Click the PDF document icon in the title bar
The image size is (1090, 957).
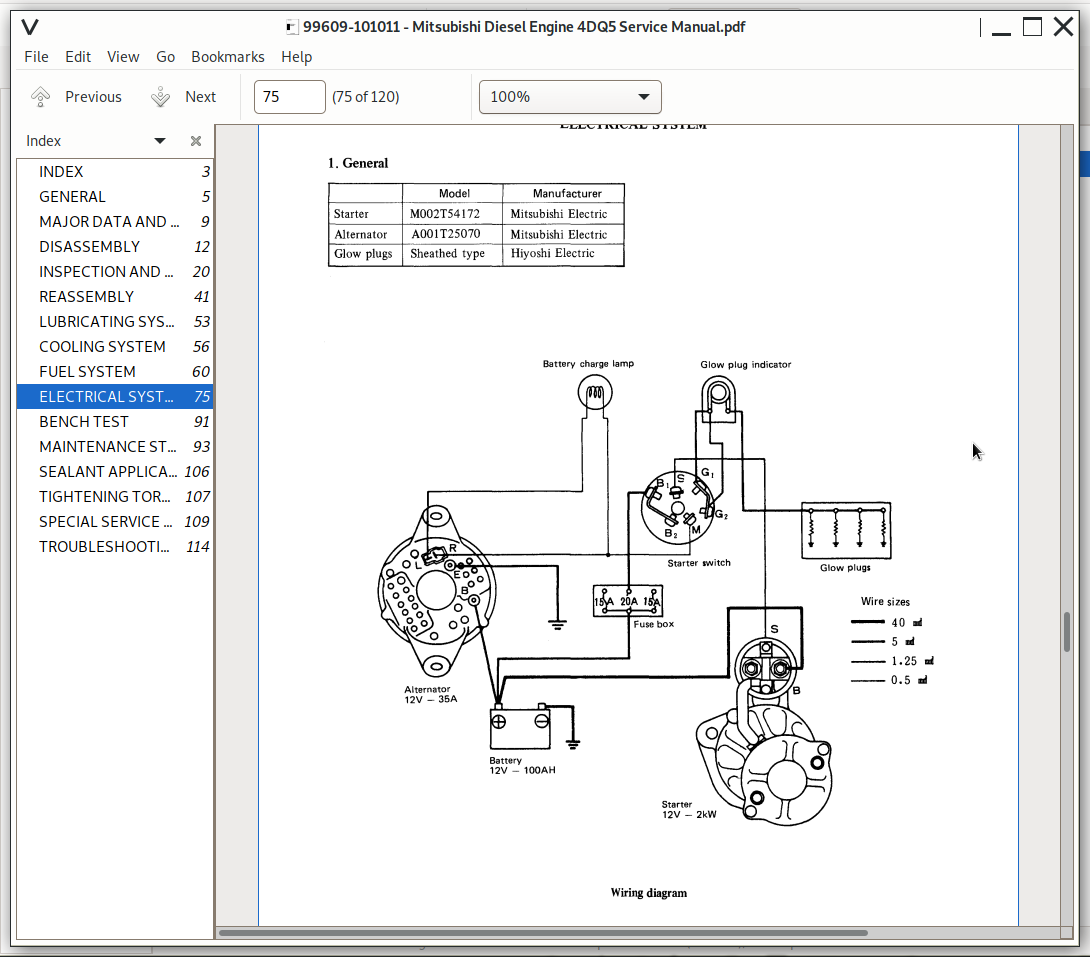[x=291, y=27]
